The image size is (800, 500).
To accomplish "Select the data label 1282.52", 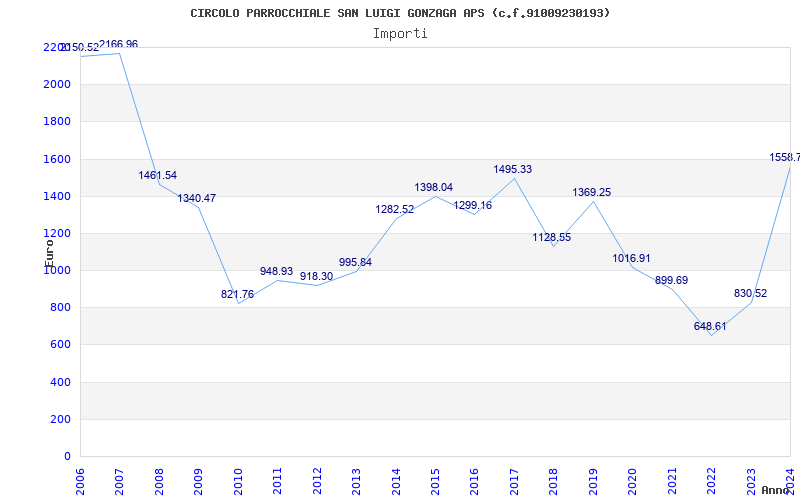I will tap(395, 209).
